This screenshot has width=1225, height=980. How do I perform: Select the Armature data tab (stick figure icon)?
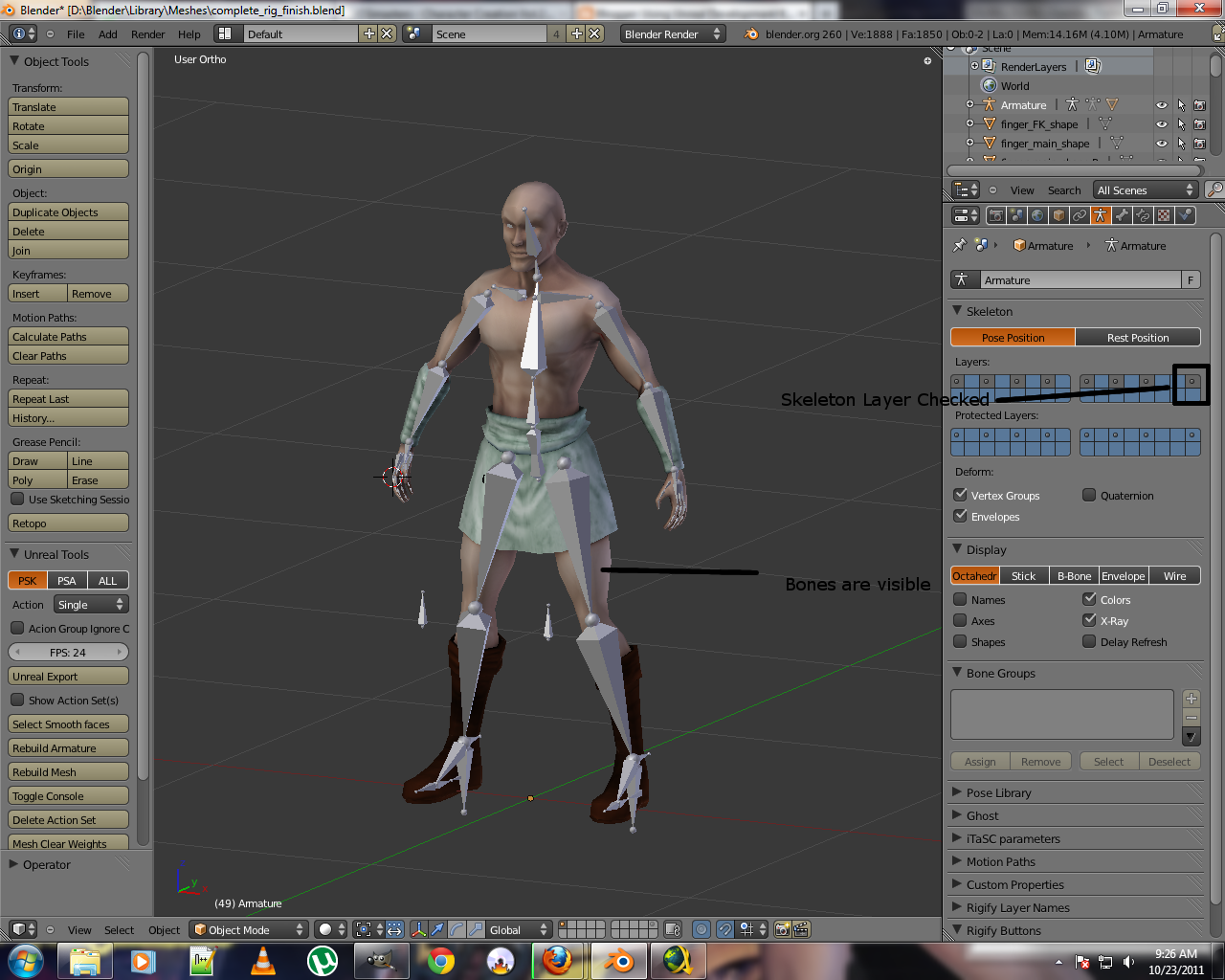(x=1100, y=214)
